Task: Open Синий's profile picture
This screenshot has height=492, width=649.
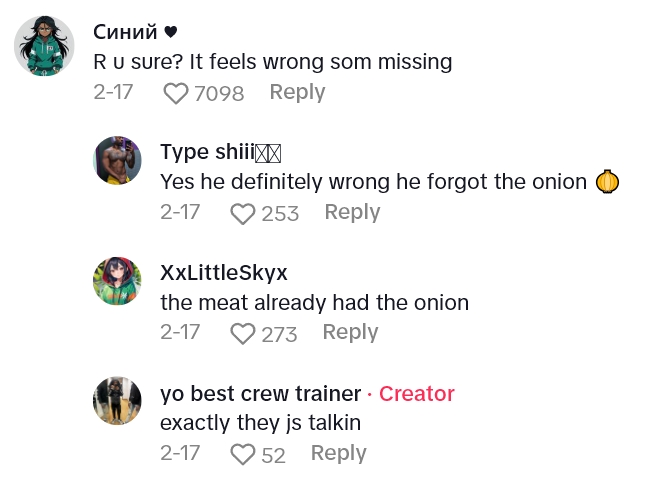Action: pyautogui.click(x=45, y=46)
